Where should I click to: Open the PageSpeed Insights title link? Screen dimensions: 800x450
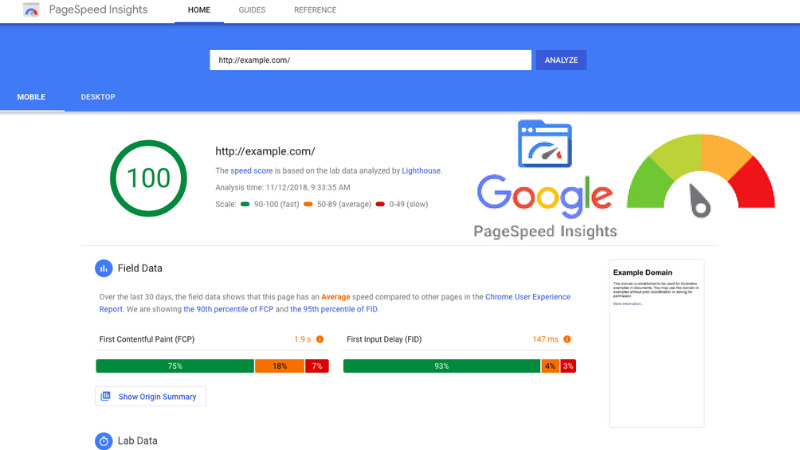(98, 10)
